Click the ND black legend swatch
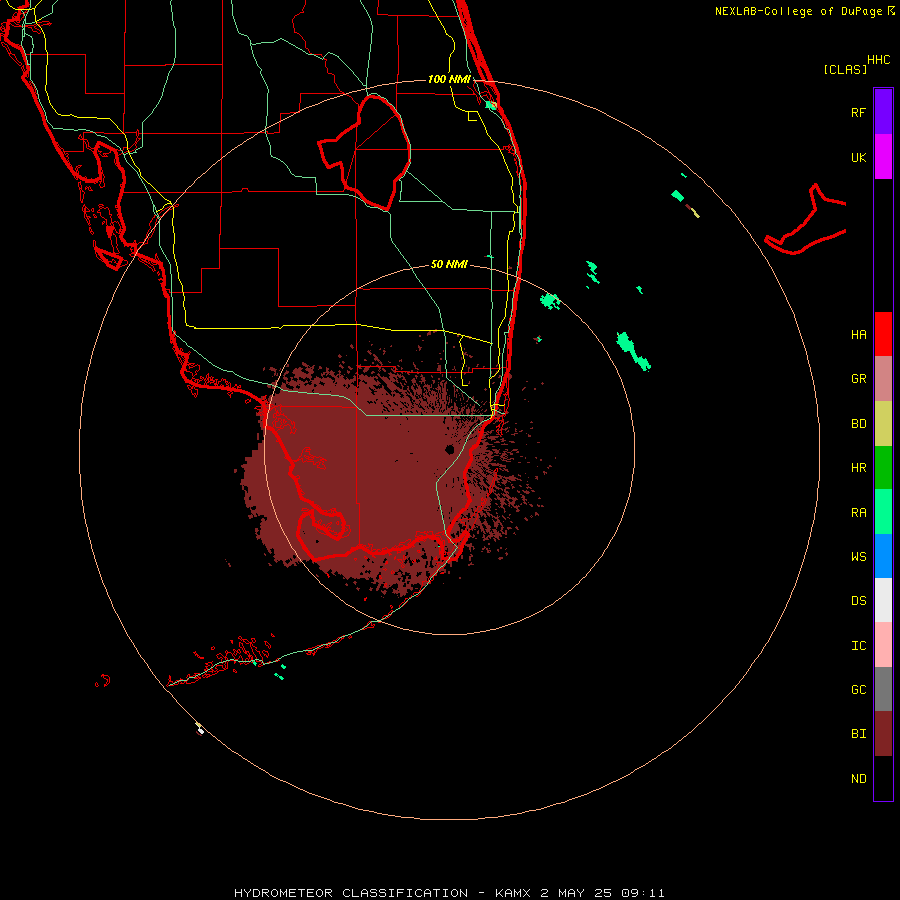 pos(883,778)
